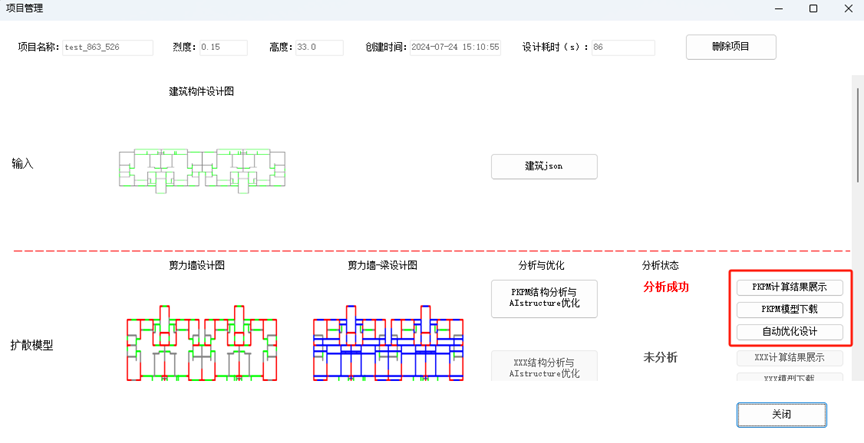Select the greyed XXX结构分析与AIstructure优化 button
864x443 pixels.
click(544, 366)
